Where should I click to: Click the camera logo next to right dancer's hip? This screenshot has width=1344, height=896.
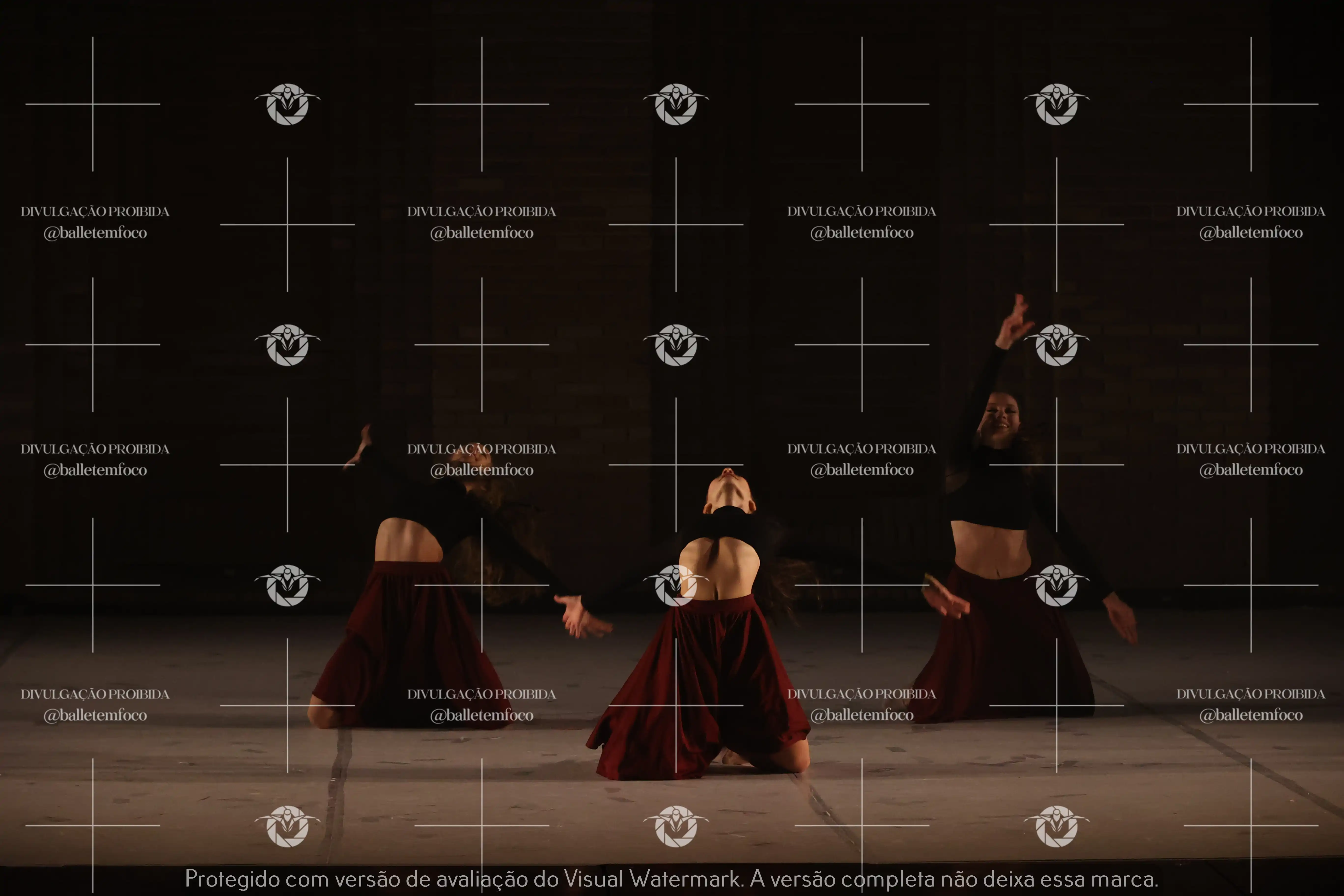click(1057, 585)
